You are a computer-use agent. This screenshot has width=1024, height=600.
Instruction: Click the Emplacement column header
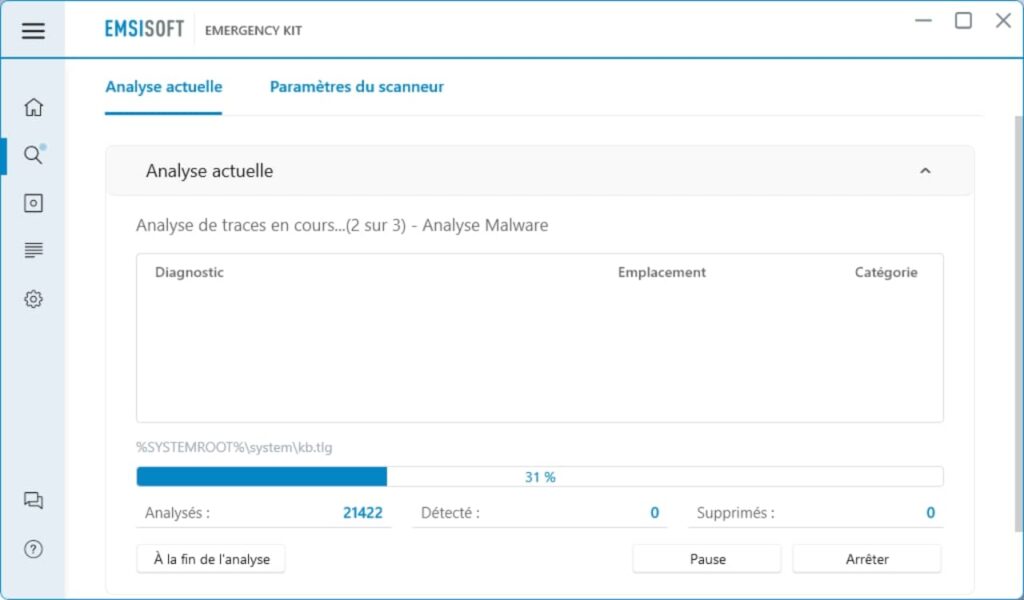(x=661, y=272)
